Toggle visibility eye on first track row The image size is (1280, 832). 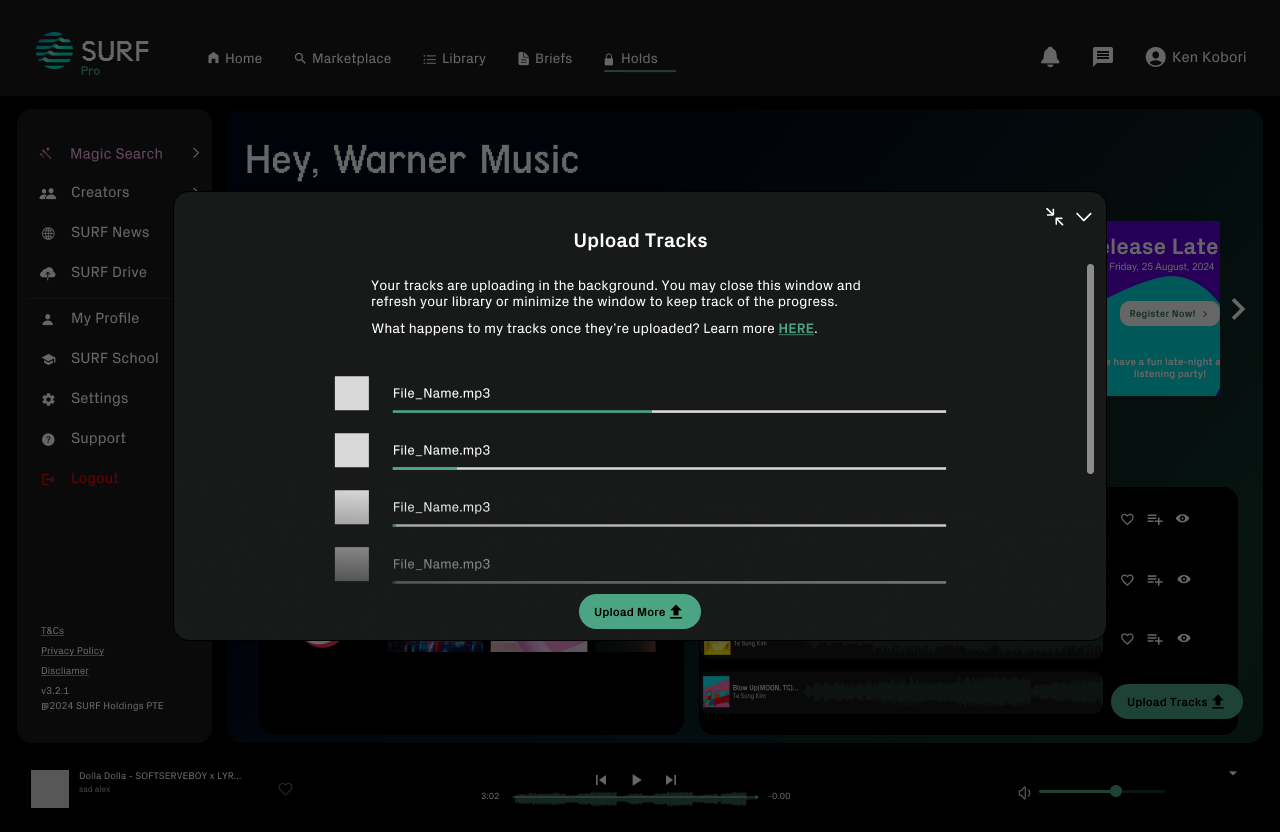tap(1183, 519)
